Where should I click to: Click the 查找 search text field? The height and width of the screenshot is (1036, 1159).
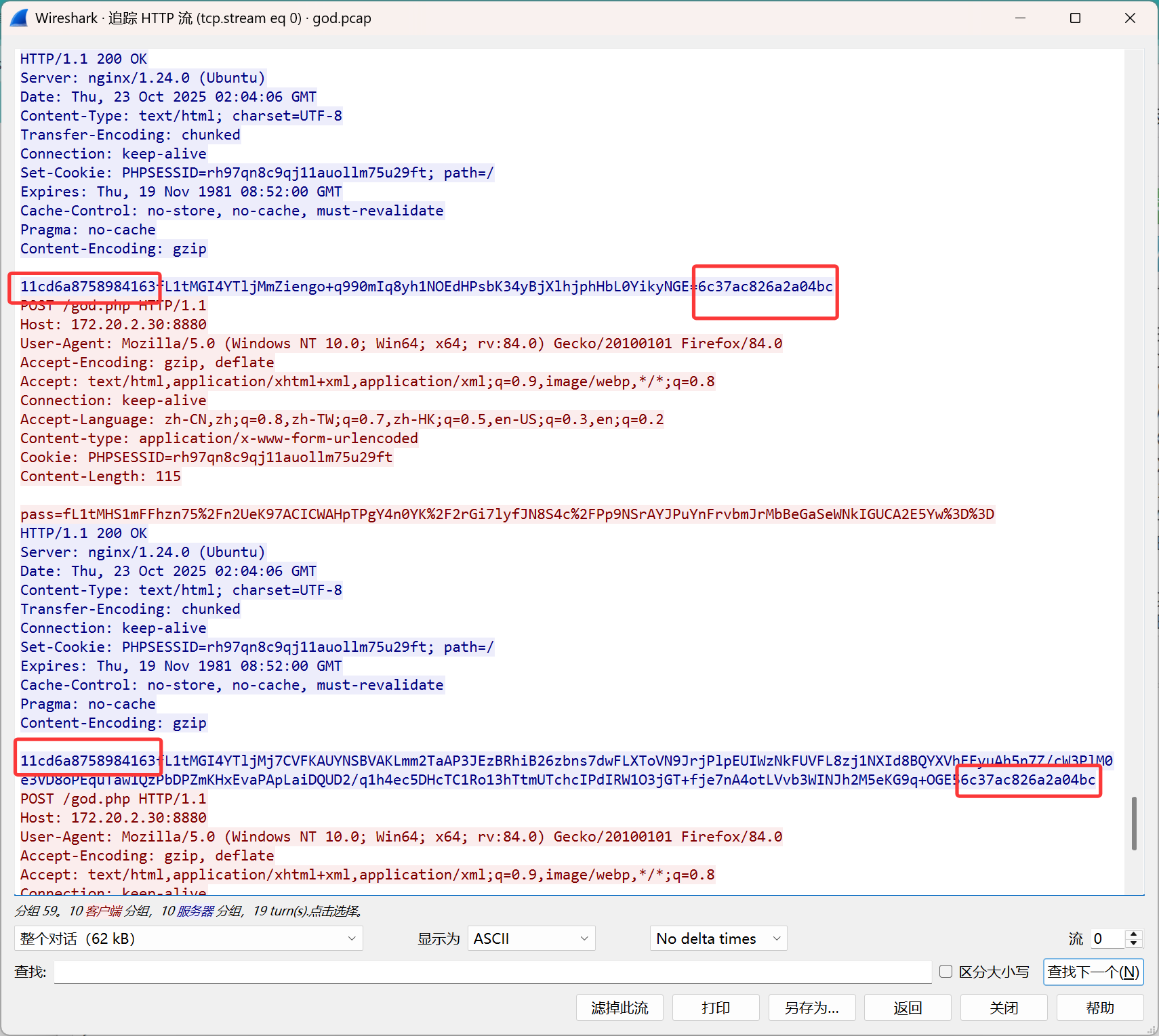493,972
